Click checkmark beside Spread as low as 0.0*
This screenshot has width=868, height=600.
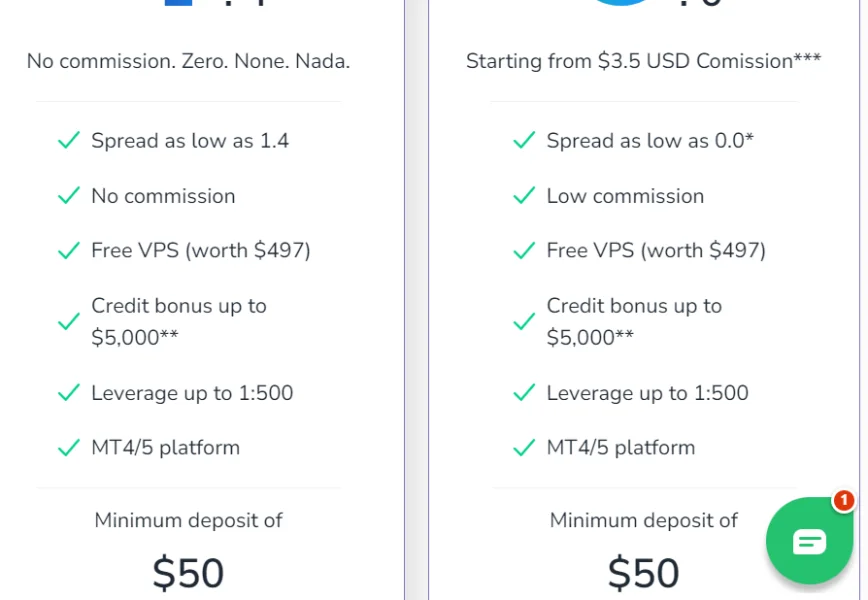(524, 141)
